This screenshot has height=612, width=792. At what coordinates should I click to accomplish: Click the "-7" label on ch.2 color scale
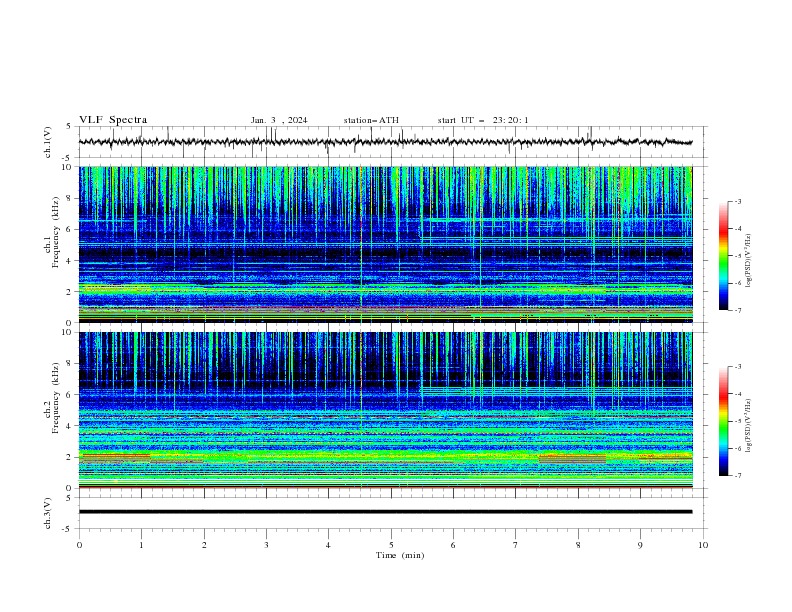tap(738, 475)
